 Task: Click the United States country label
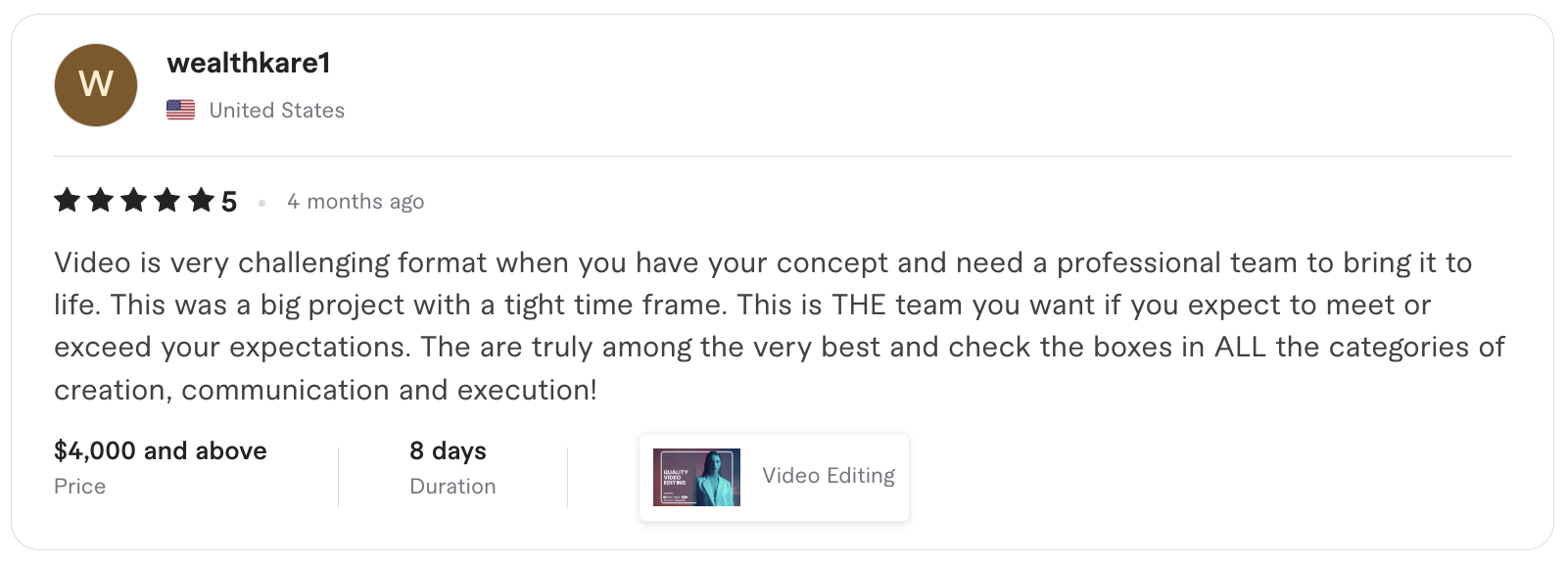click(x=277, y=111)
